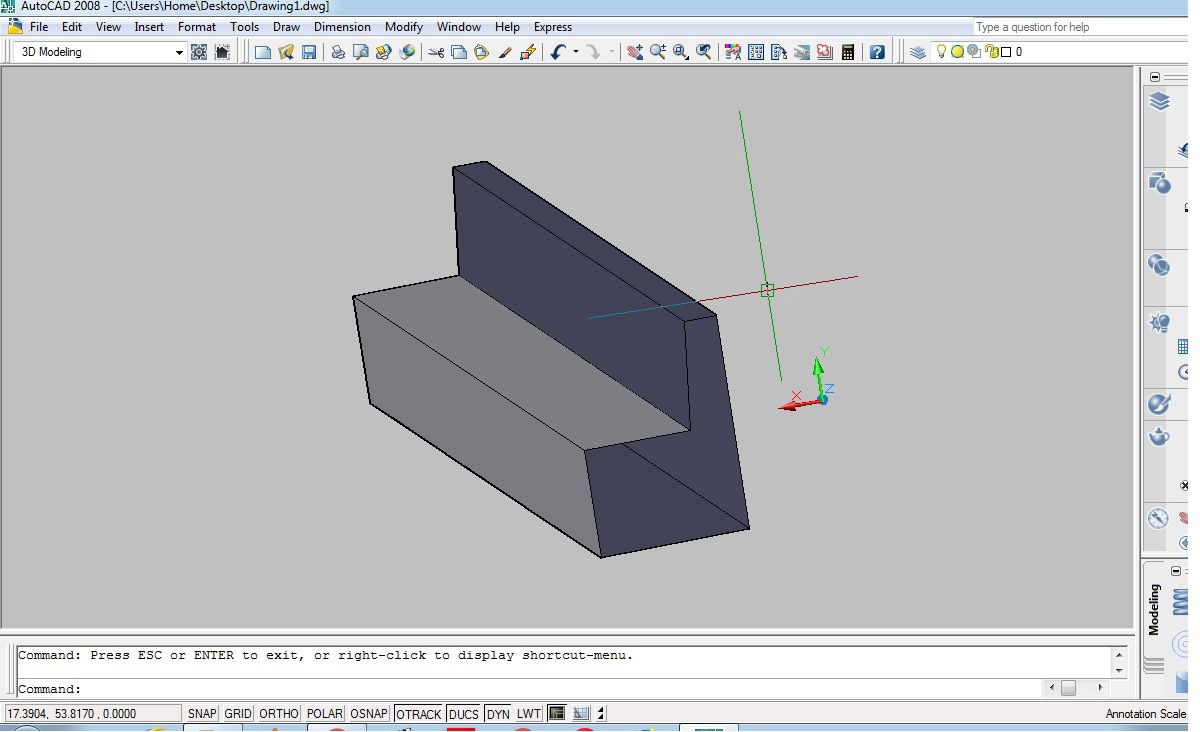
Task: Expand the undo history dropdown arrow
Action: 576,52
